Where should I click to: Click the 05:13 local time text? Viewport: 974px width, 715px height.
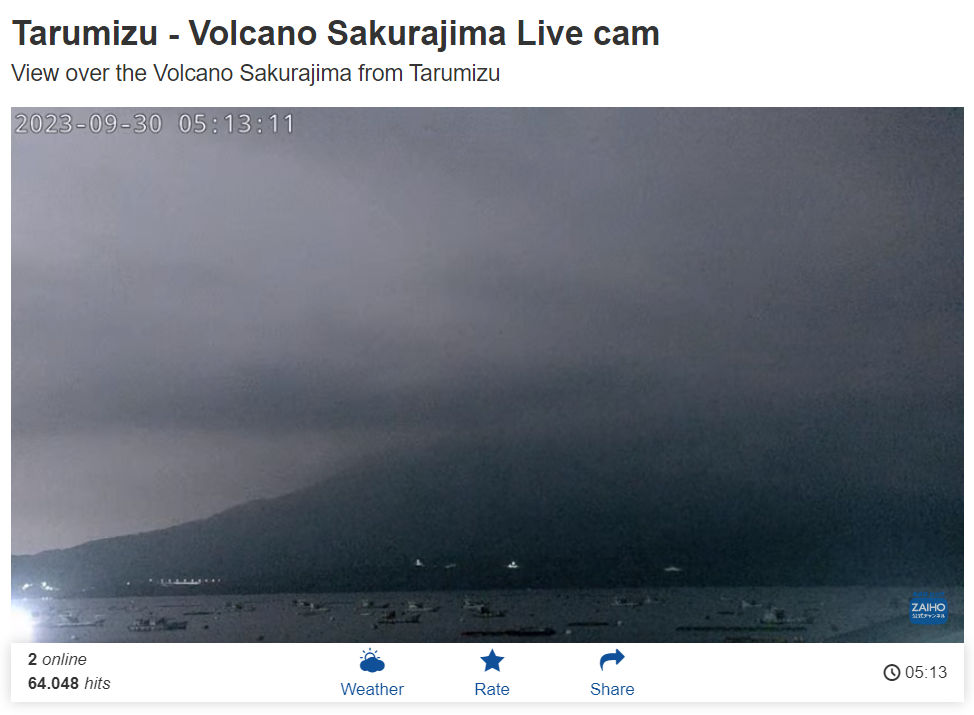pos(926,672)
